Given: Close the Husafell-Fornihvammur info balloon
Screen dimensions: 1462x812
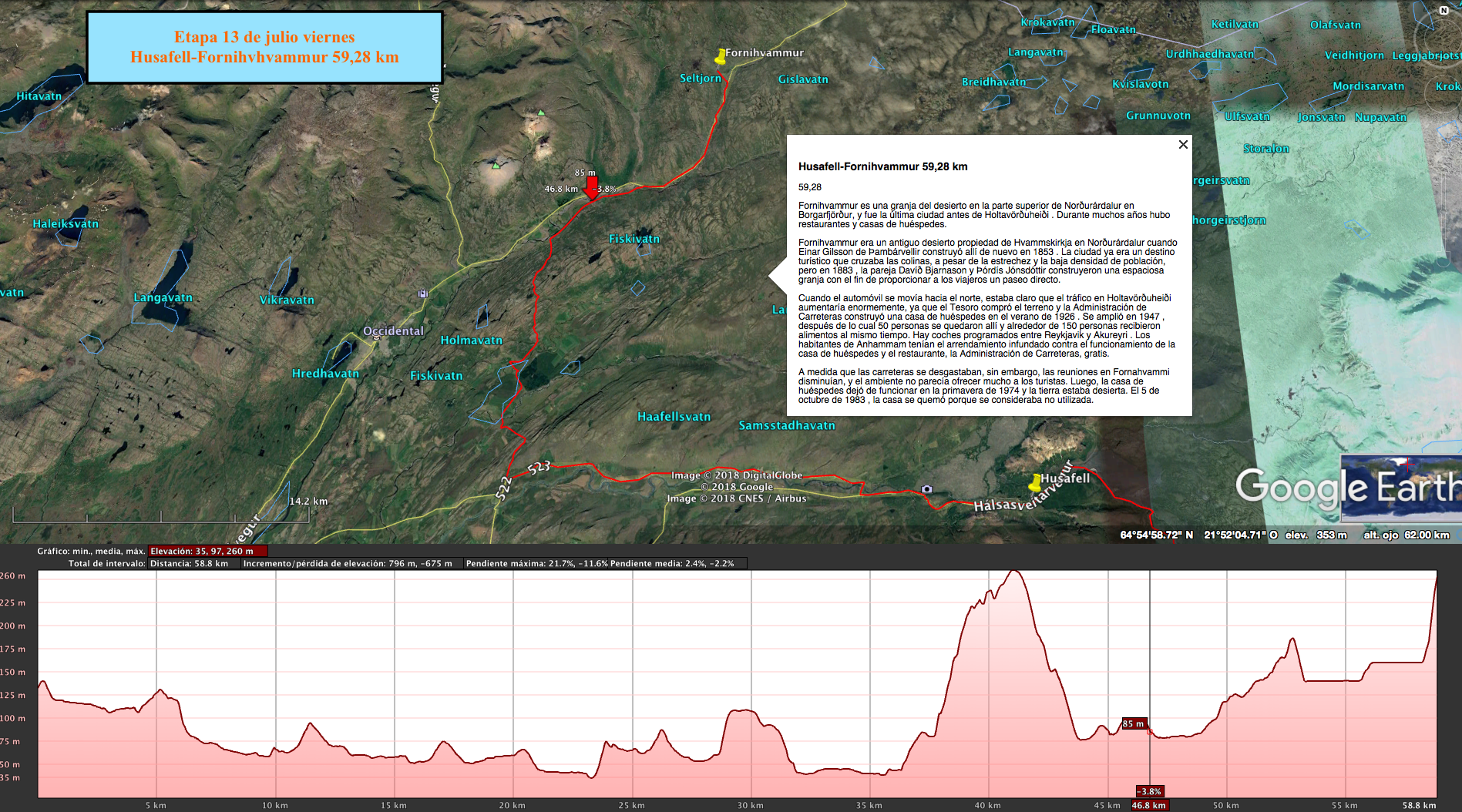Looking at the screenshot, I should 1183,145.
